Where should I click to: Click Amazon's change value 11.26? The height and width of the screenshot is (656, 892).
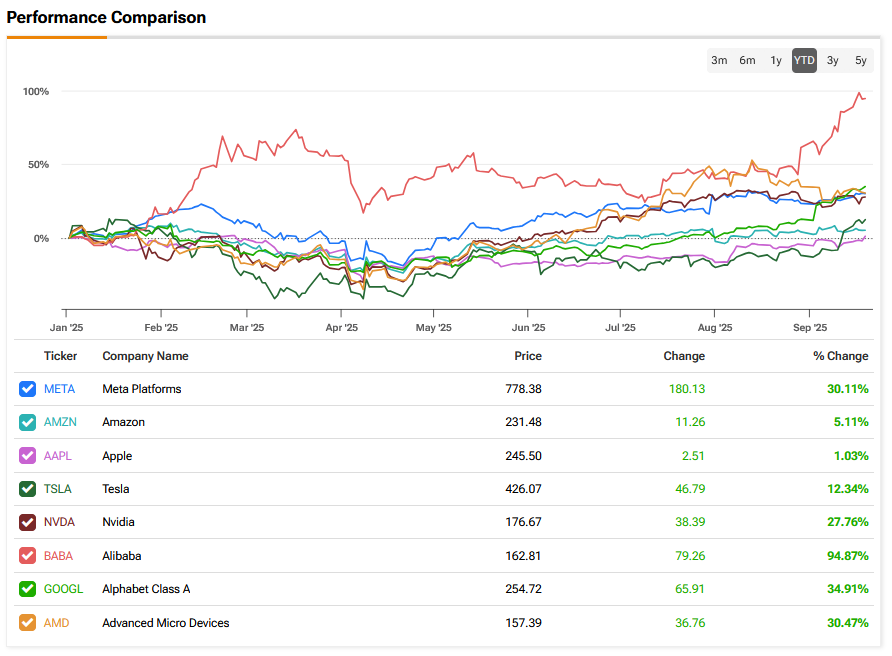690,422
